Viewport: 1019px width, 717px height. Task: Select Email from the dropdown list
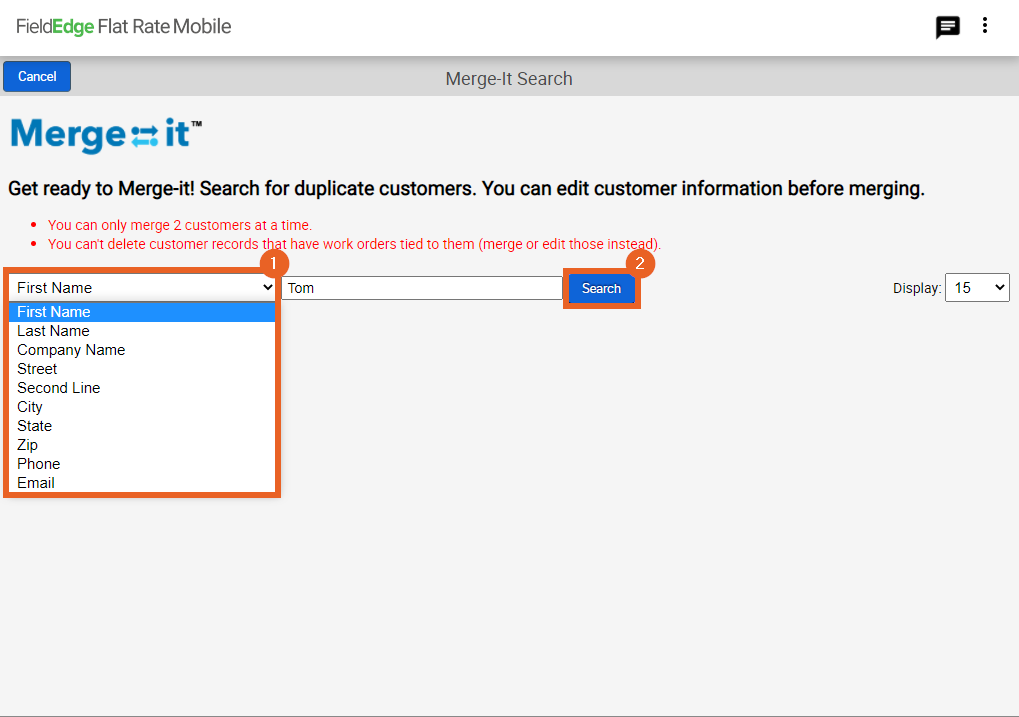pyautogui.click(x=36, y=483)
